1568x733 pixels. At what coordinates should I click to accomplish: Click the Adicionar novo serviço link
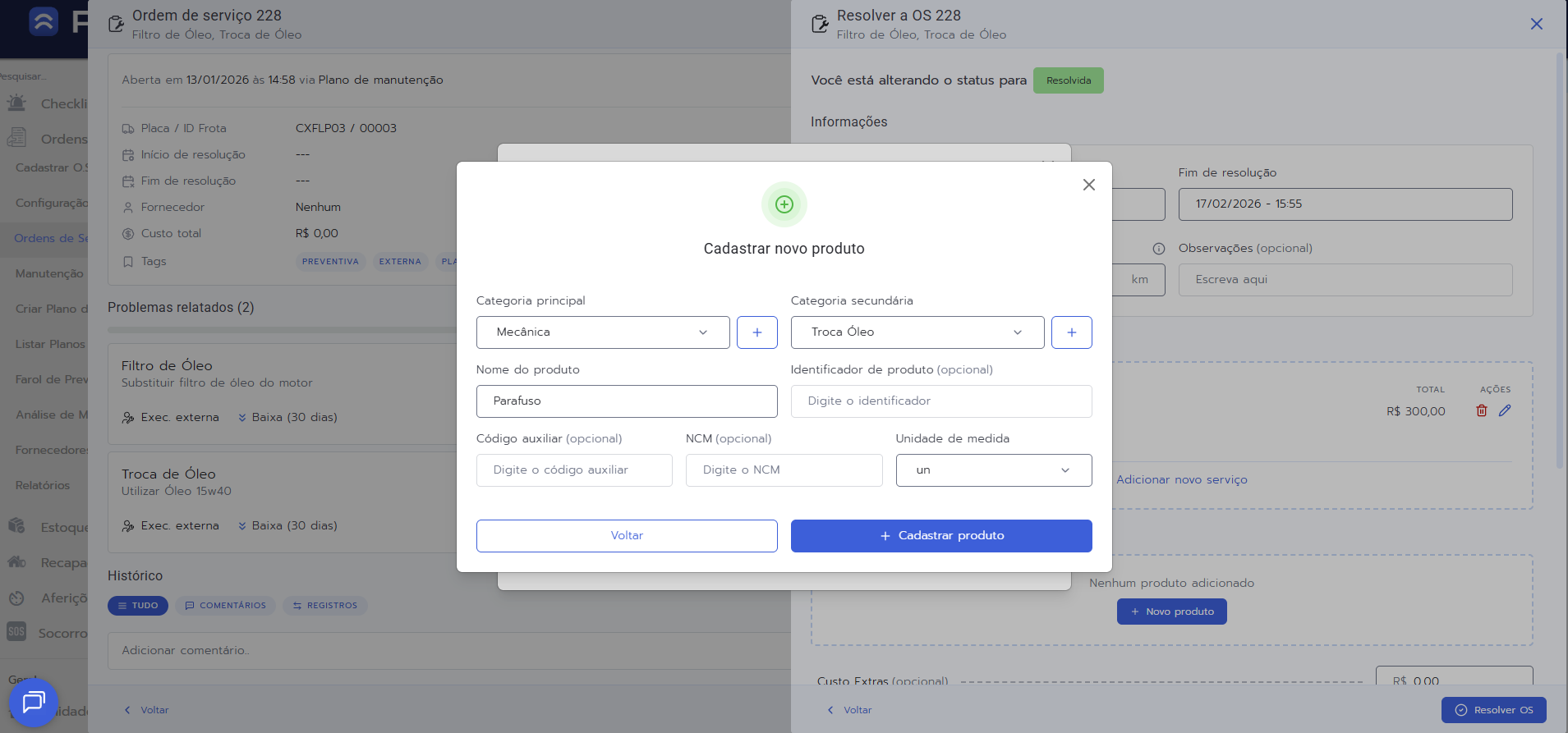[1181, 480]
